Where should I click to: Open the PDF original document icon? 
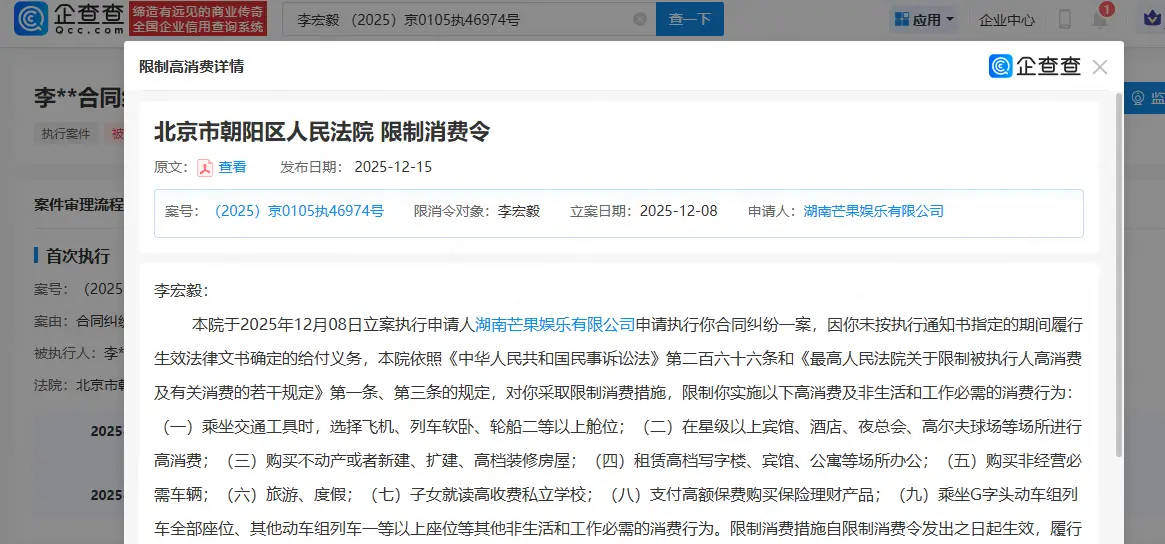pos(205,167)
